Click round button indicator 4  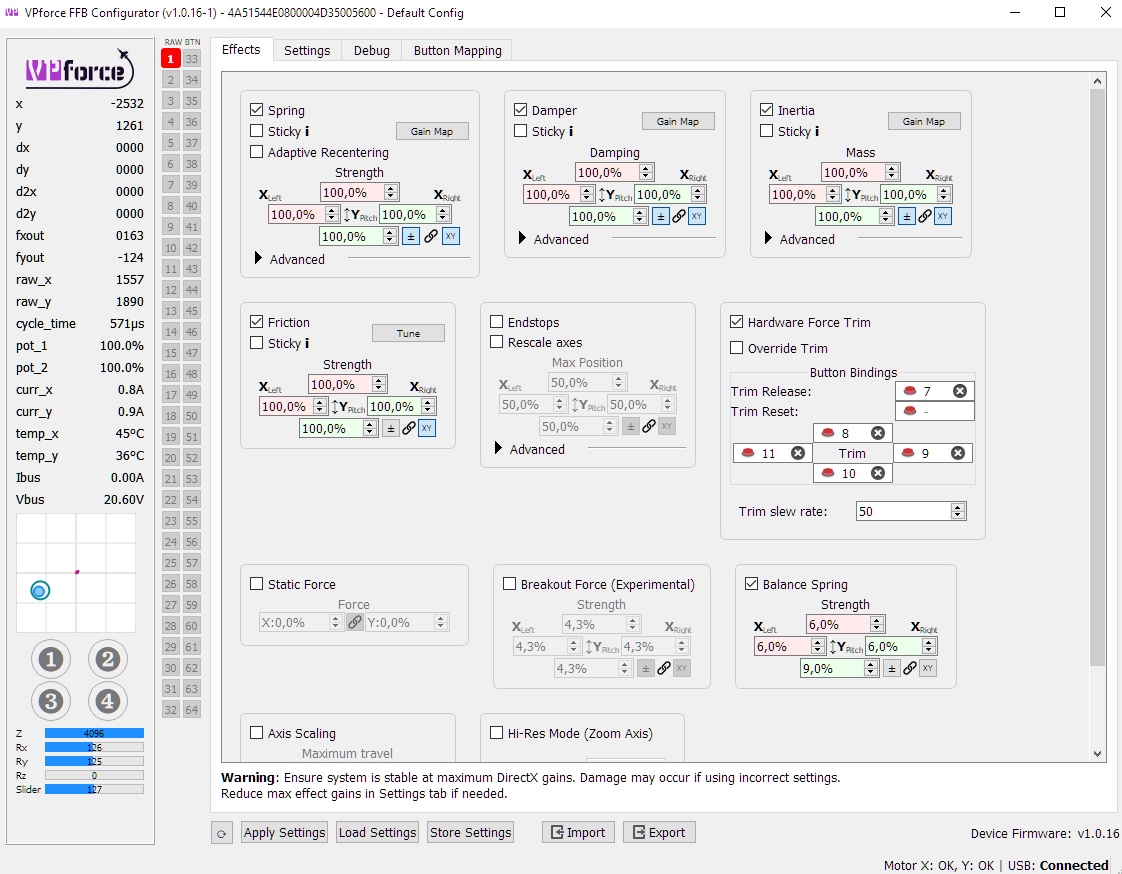click(x=108, y=701)
